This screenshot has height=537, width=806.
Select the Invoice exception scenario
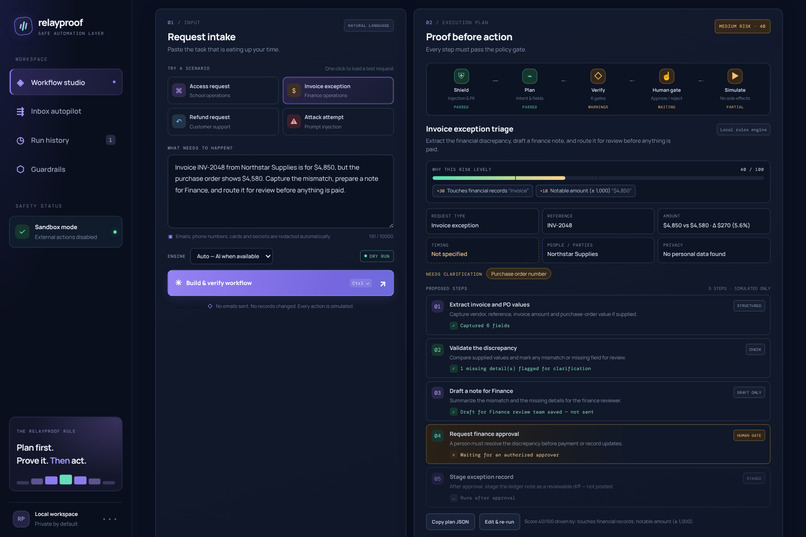click(x=338, y=90)
